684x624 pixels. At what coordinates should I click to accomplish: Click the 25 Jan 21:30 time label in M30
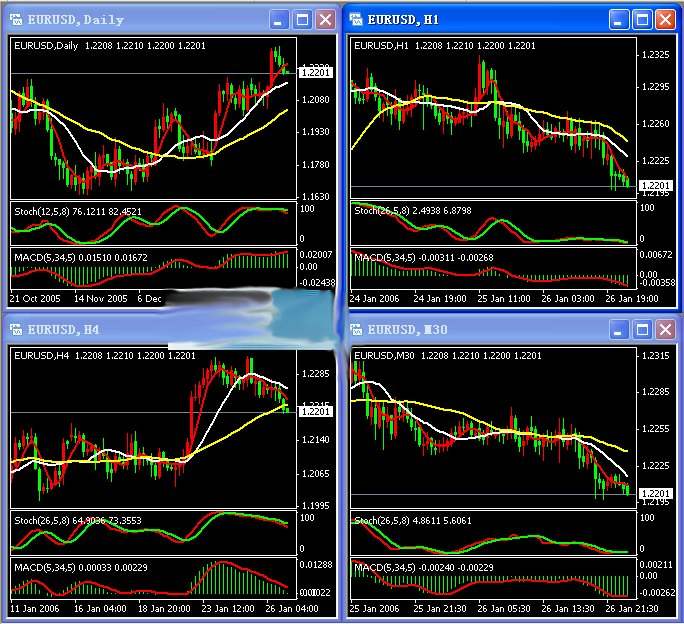pyautogui.click(x=440, y=608)
